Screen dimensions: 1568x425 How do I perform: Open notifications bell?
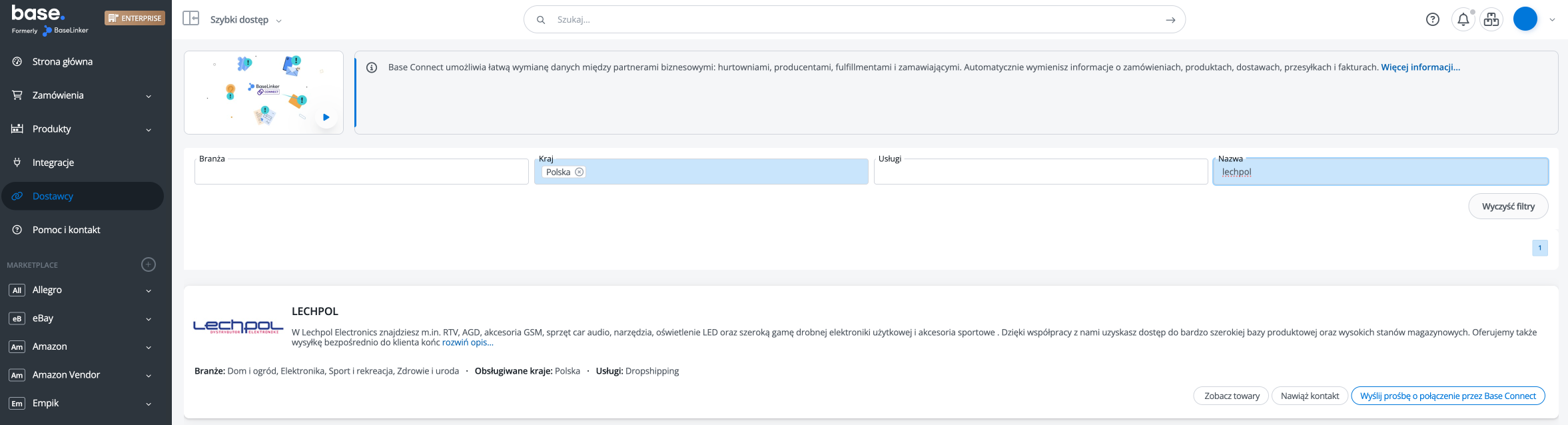1463,19
